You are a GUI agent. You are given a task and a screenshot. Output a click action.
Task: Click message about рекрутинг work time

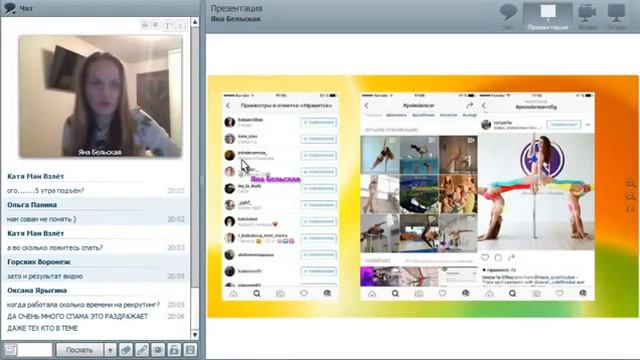point(83,304)
